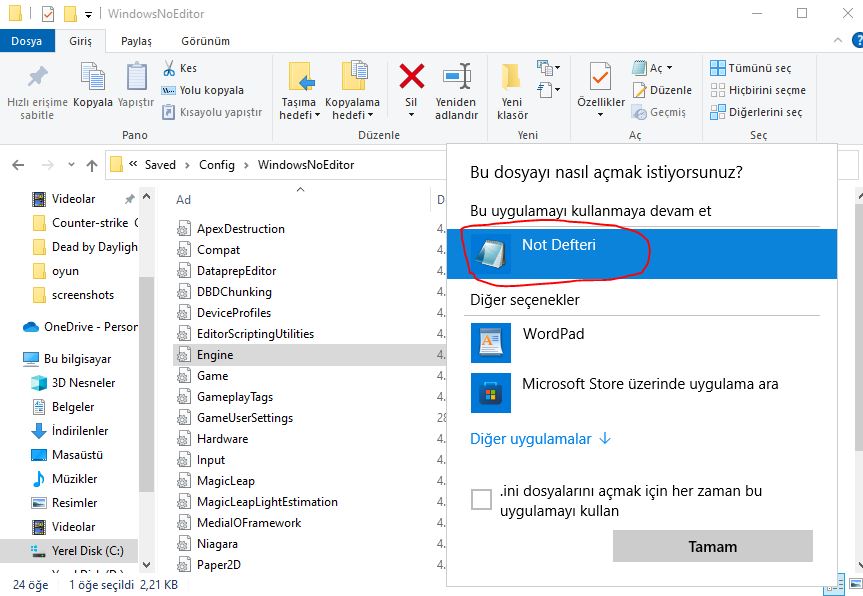This screenshot has height=596, width=863.
Task: Click Saved in address breadcrumb
Action: tap(160, 165)
